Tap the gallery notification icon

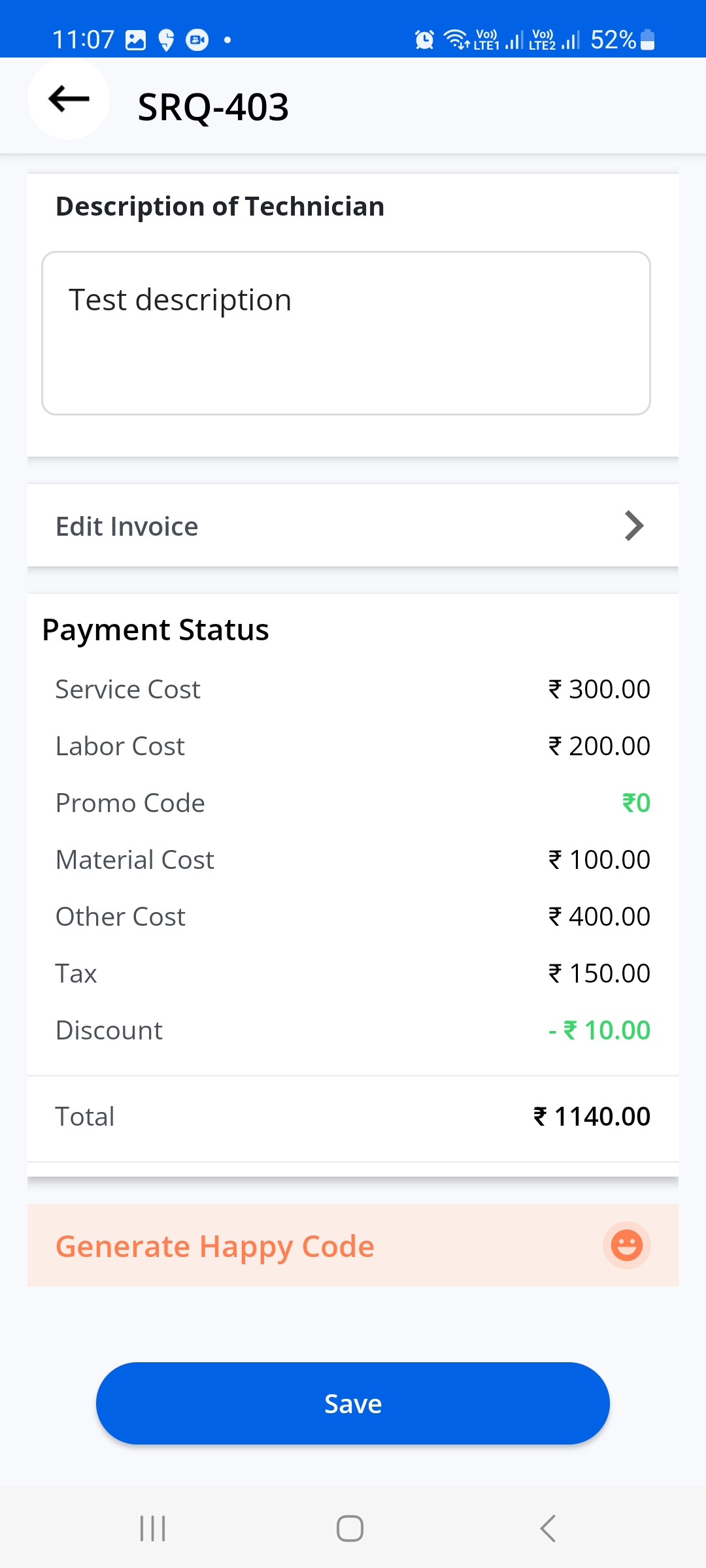[x=135, y=40]
